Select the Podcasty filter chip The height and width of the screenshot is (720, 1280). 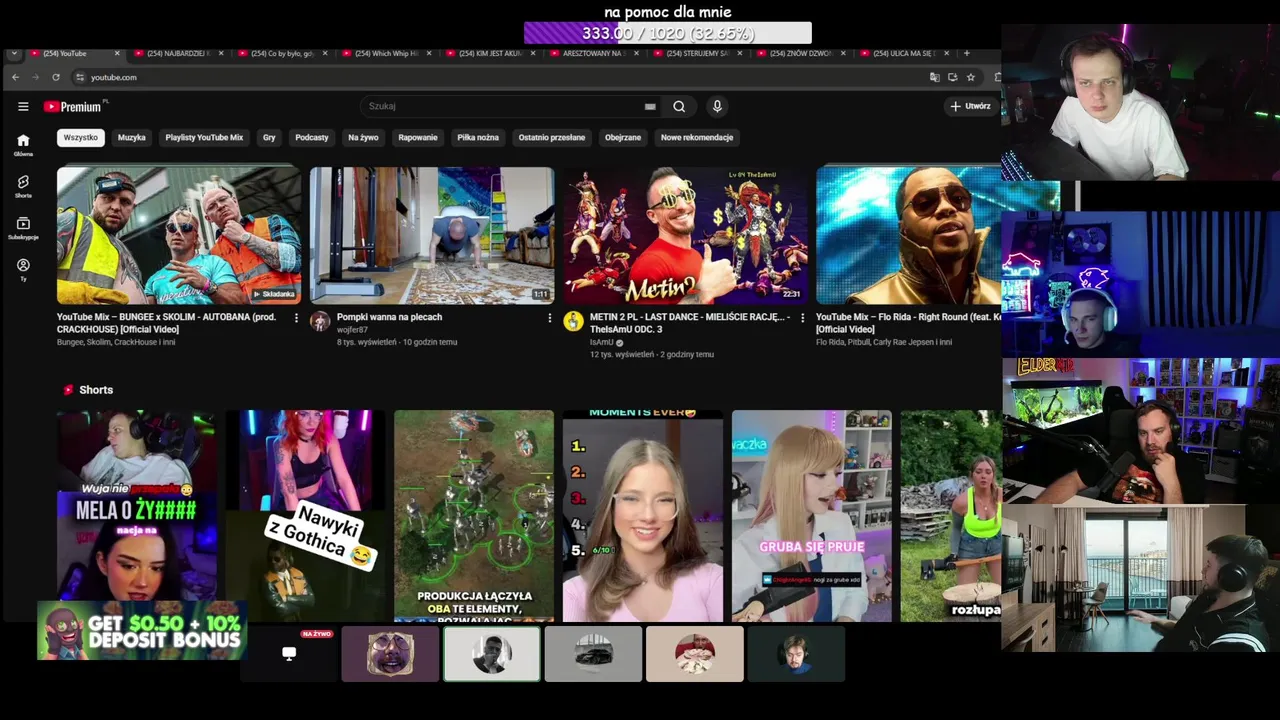pos(312,137)
